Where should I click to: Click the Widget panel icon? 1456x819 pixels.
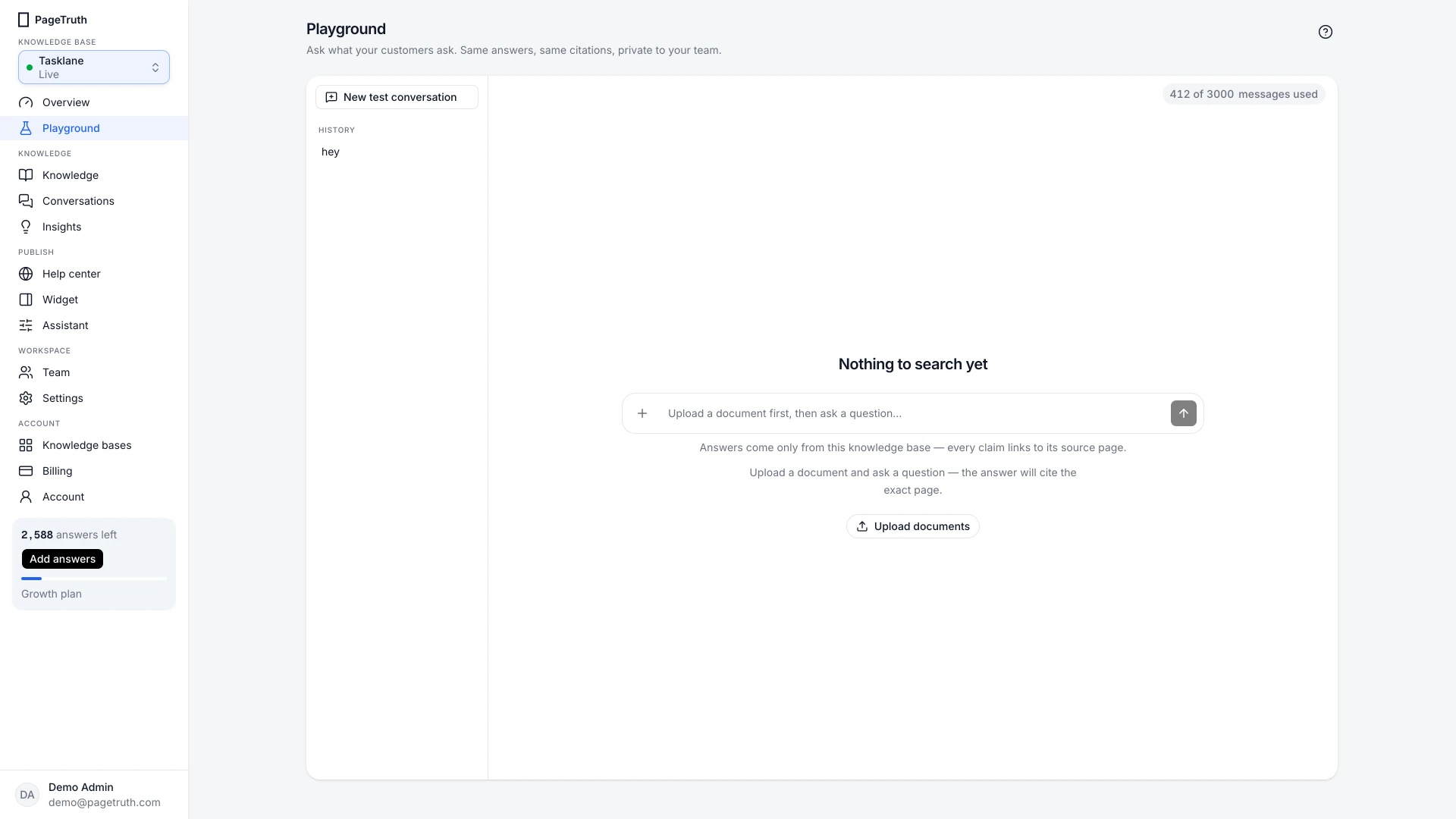point(26,300)
